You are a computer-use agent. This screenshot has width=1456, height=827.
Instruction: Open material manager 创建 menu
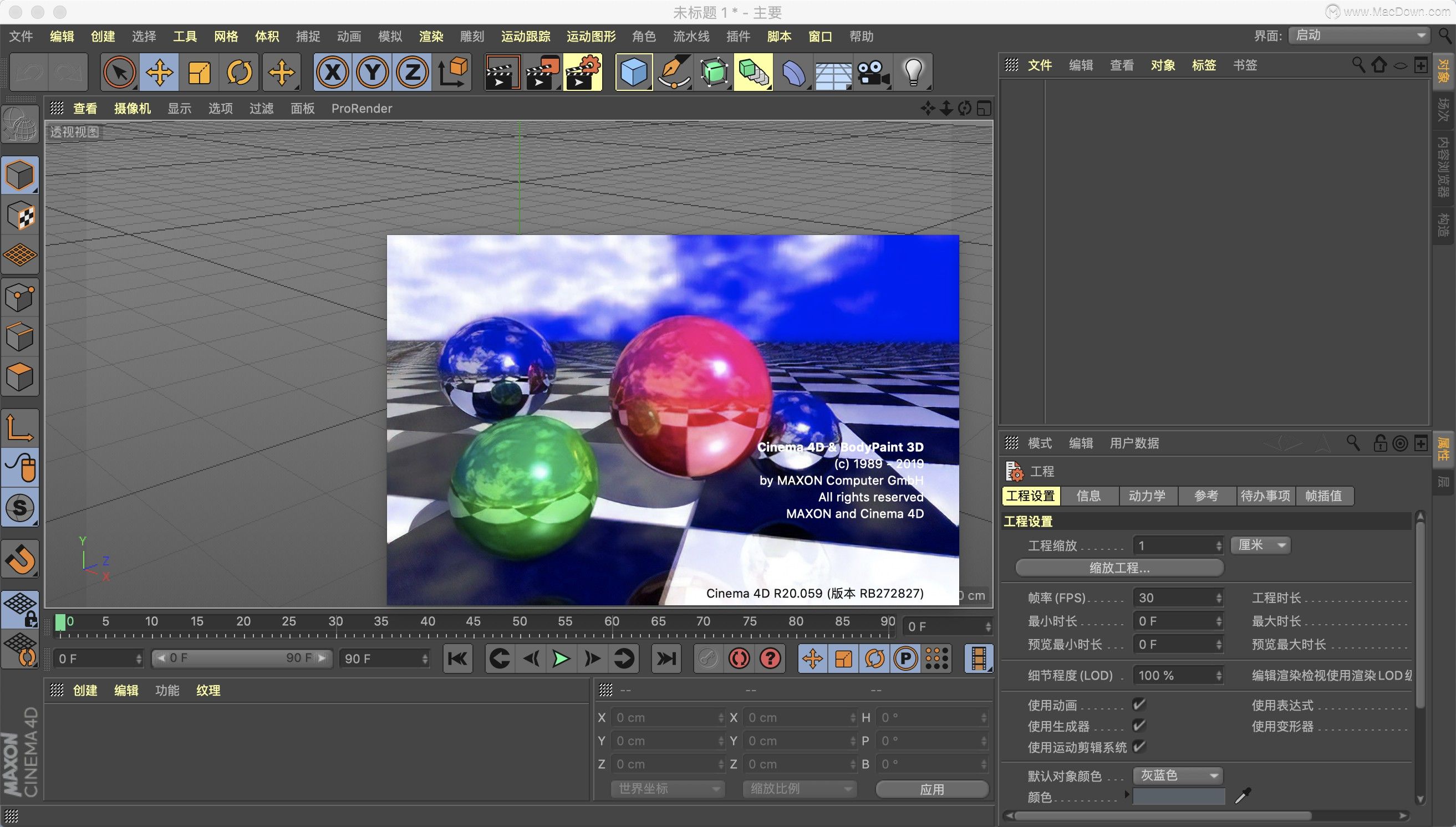pos(85,691)
